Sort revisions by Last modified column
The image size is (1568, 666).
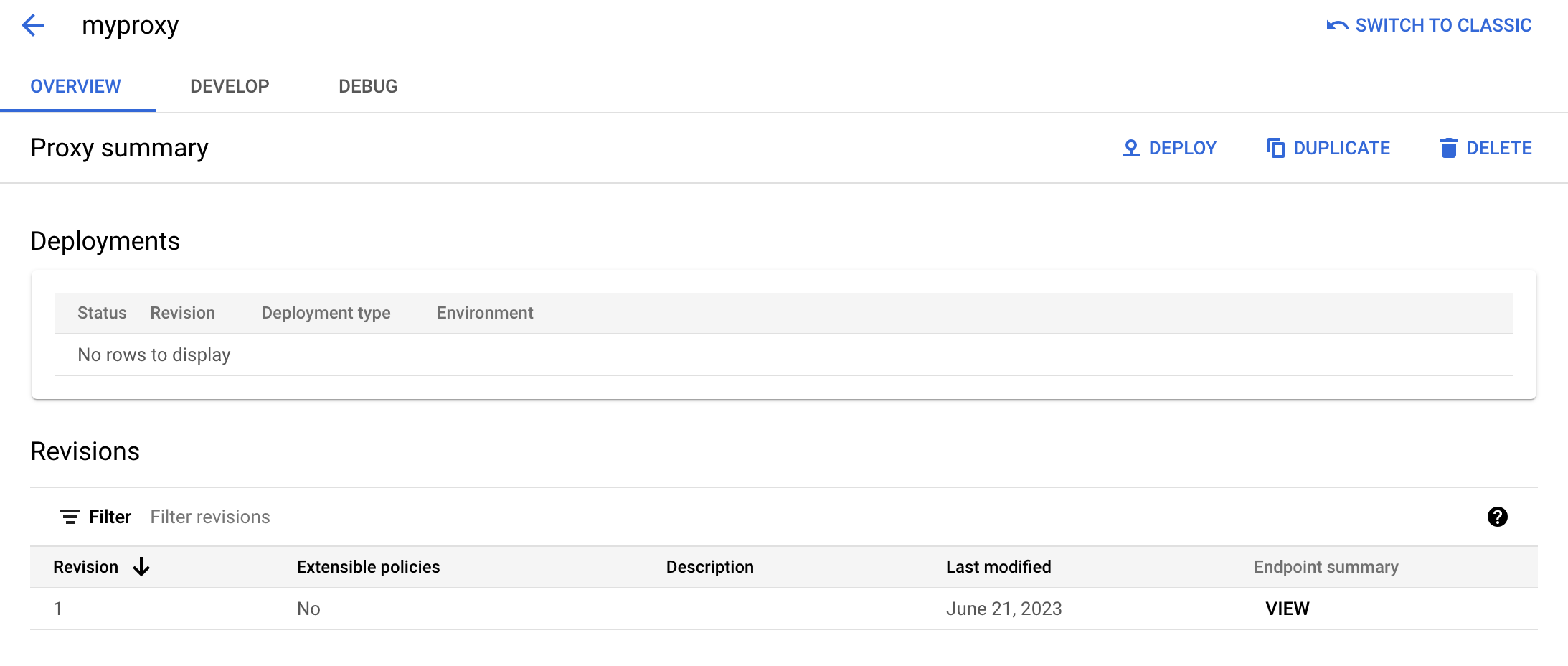click(999, 566)
